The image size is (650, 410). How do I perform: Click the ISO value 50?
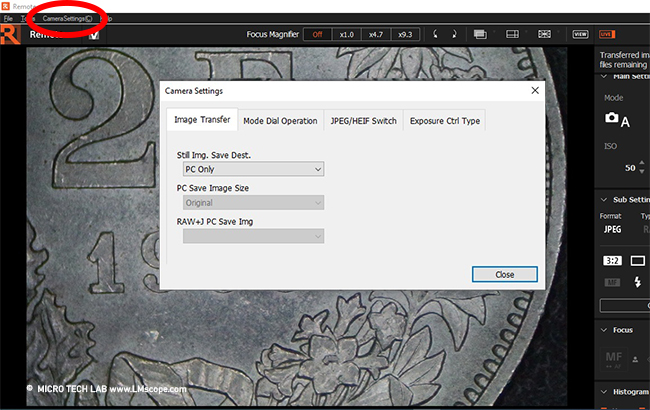tap(630, 168)
